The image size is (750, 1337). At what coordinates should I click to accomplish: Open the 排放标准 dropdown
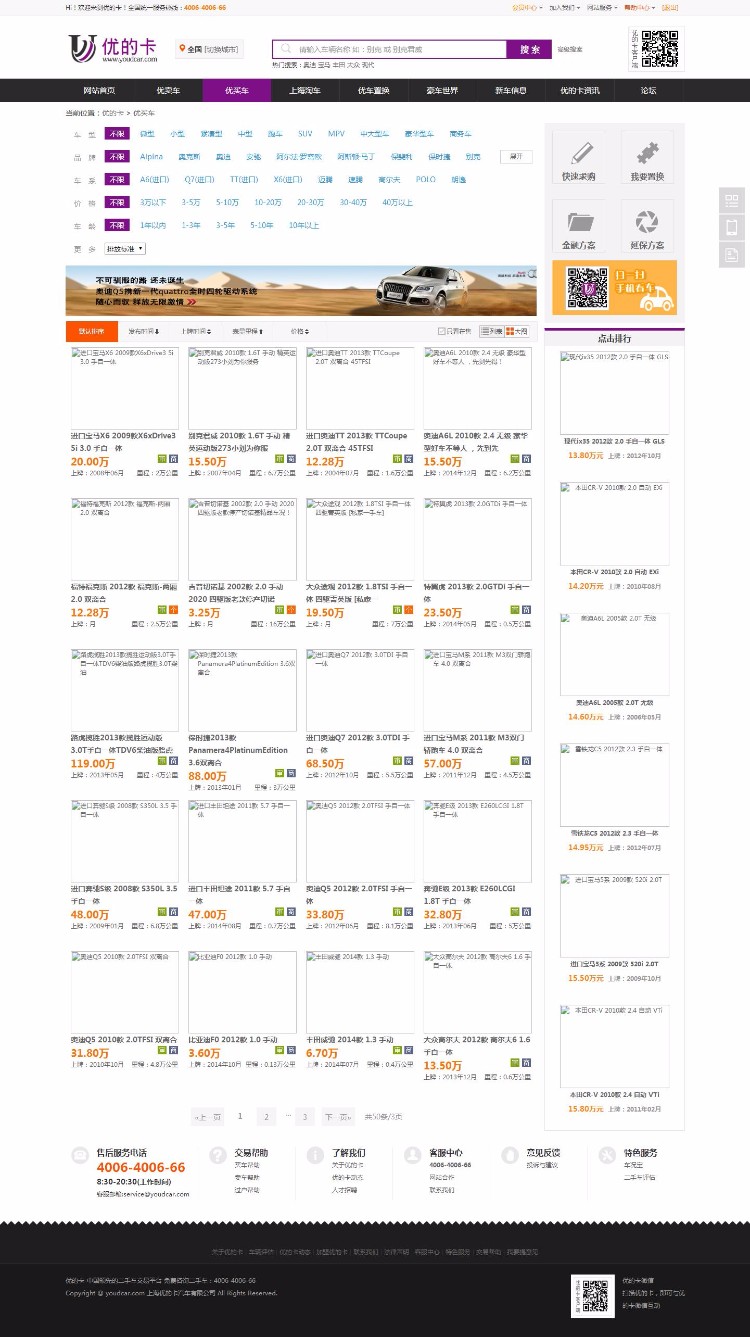click(x=126, y=248)
